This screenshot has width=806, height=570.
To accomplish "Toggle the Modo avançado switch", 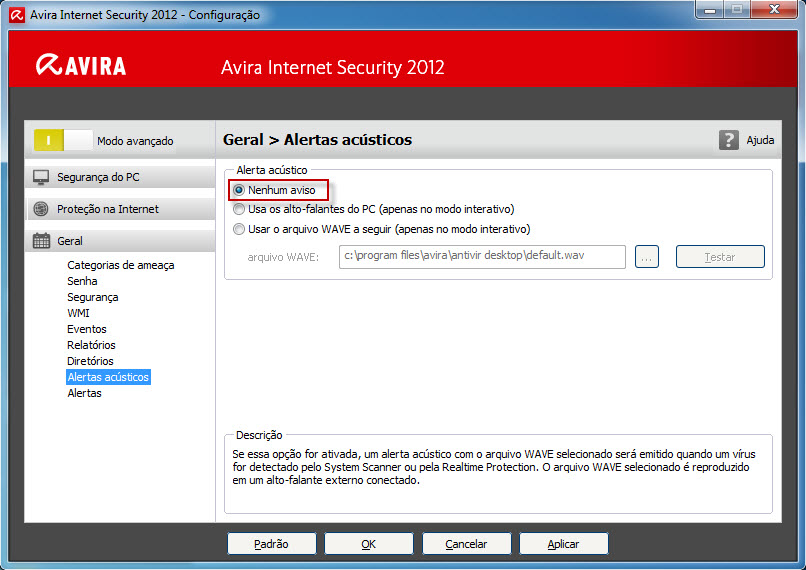I will point(63,140).
